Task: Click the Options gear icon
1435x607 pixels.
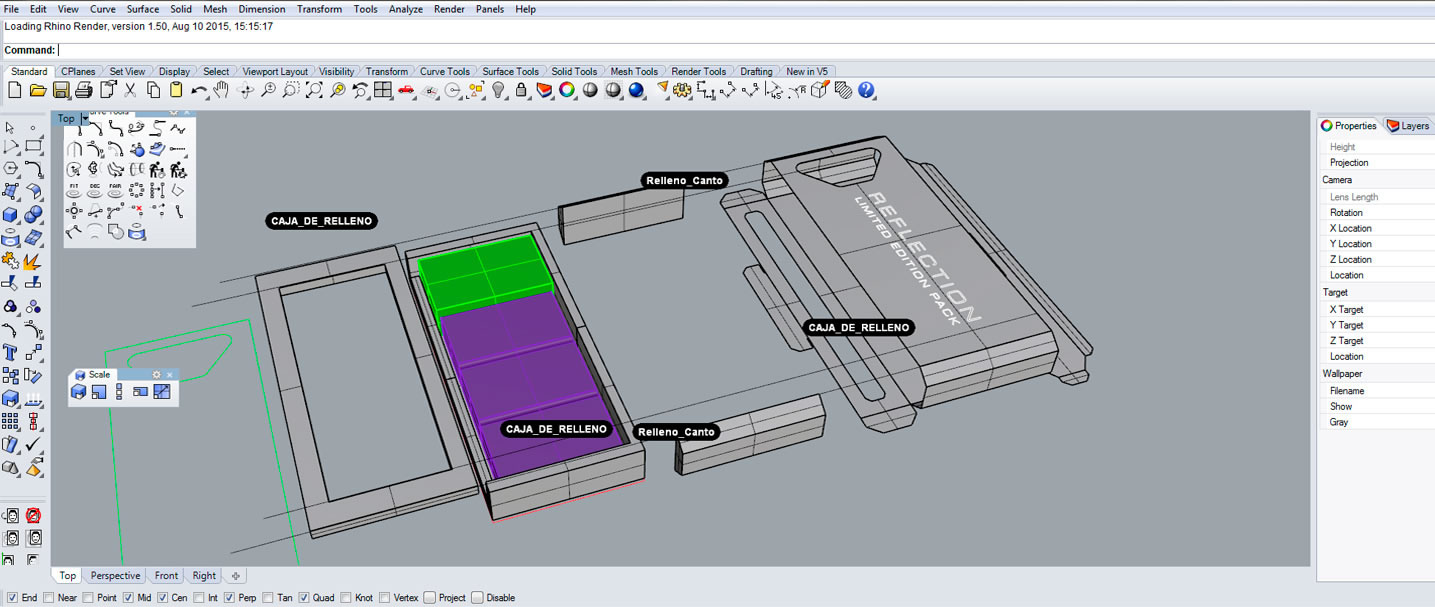Action: click(683, 90)
